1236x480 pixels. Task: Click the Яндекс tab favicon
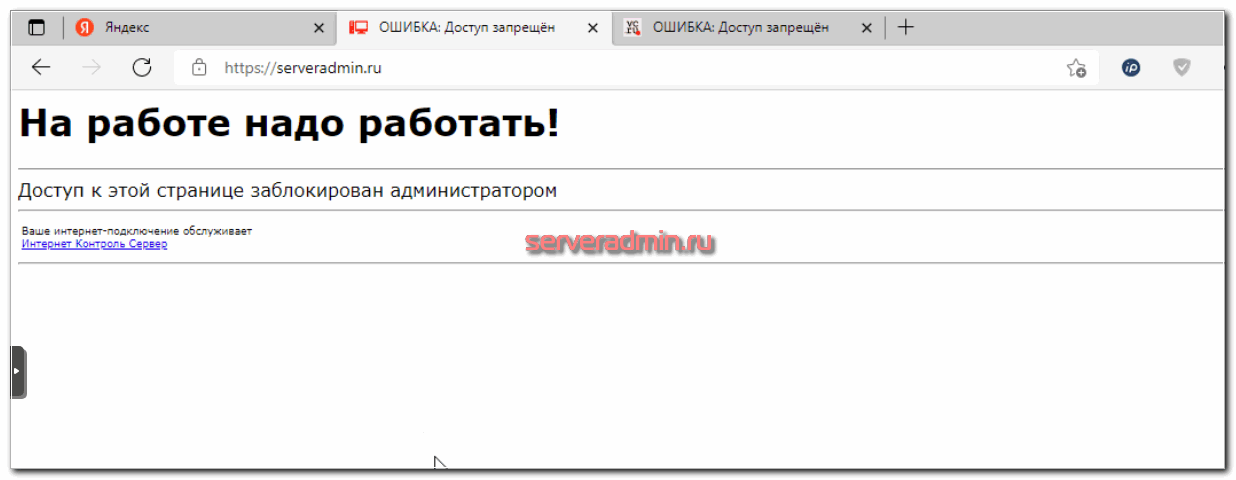85,28
